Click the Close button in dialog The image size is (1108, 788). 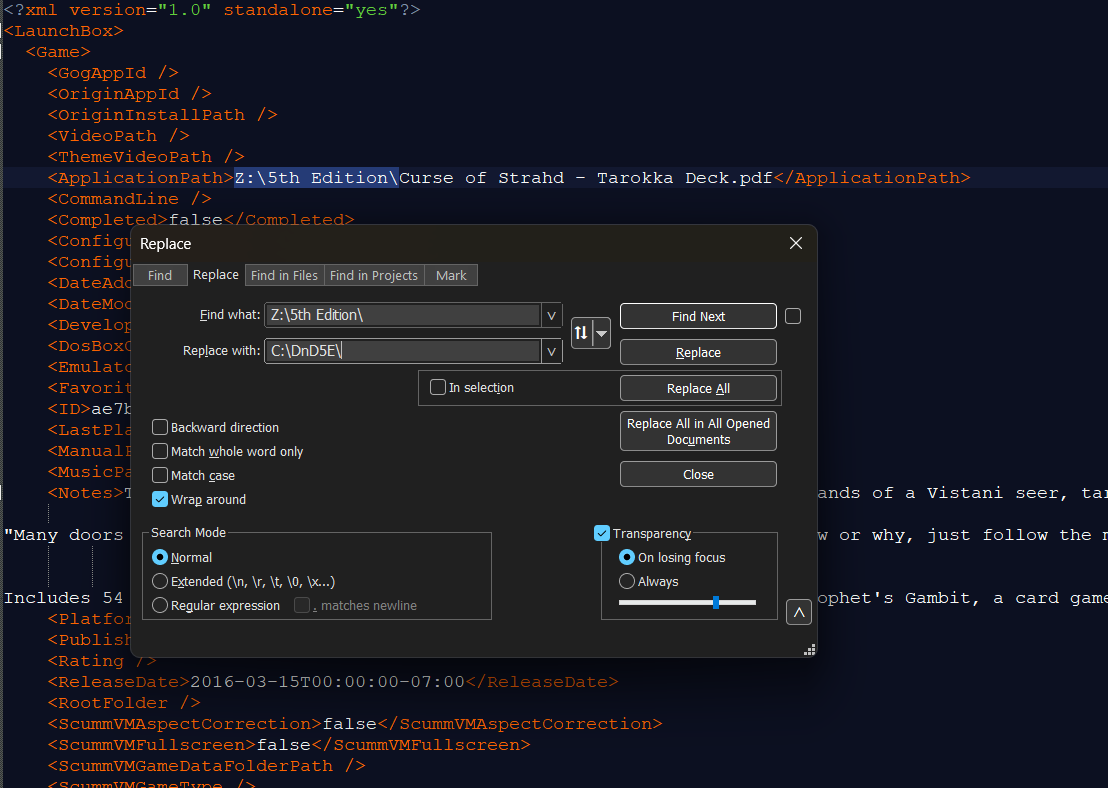point(698,474)
